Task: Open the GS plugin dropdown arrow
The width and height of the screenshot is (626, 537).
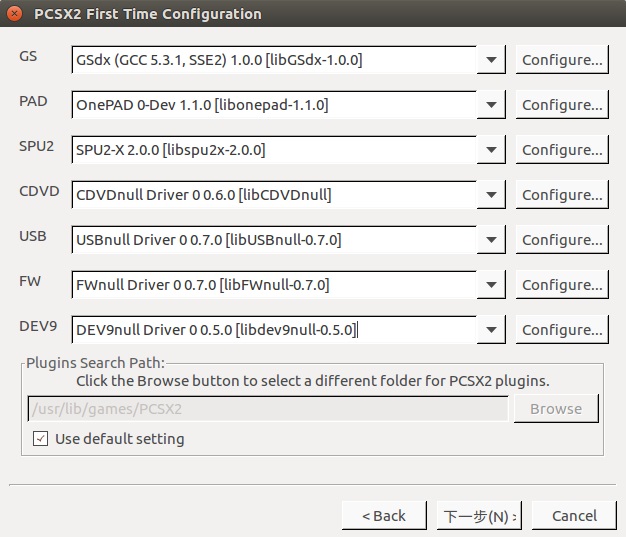Action: (491, 60)
